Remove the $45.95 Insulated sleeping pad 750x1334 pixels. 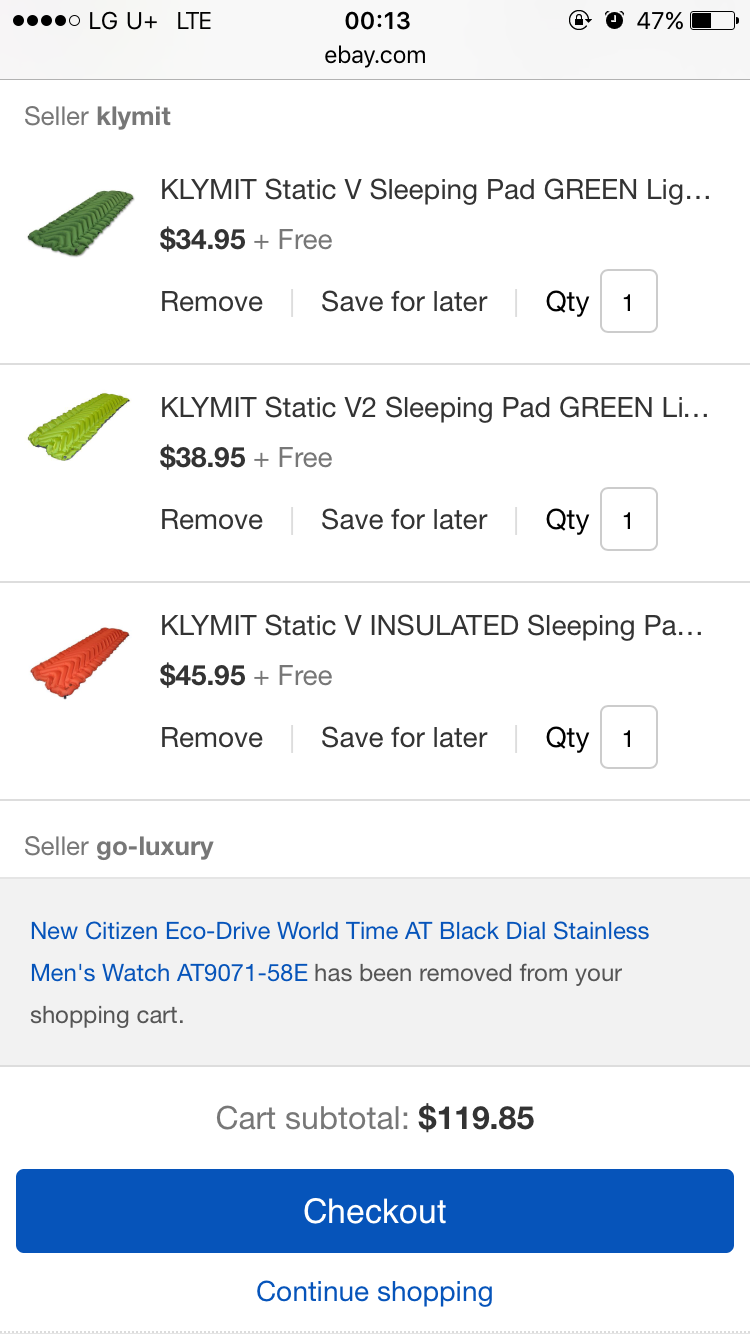pos(212,738)
